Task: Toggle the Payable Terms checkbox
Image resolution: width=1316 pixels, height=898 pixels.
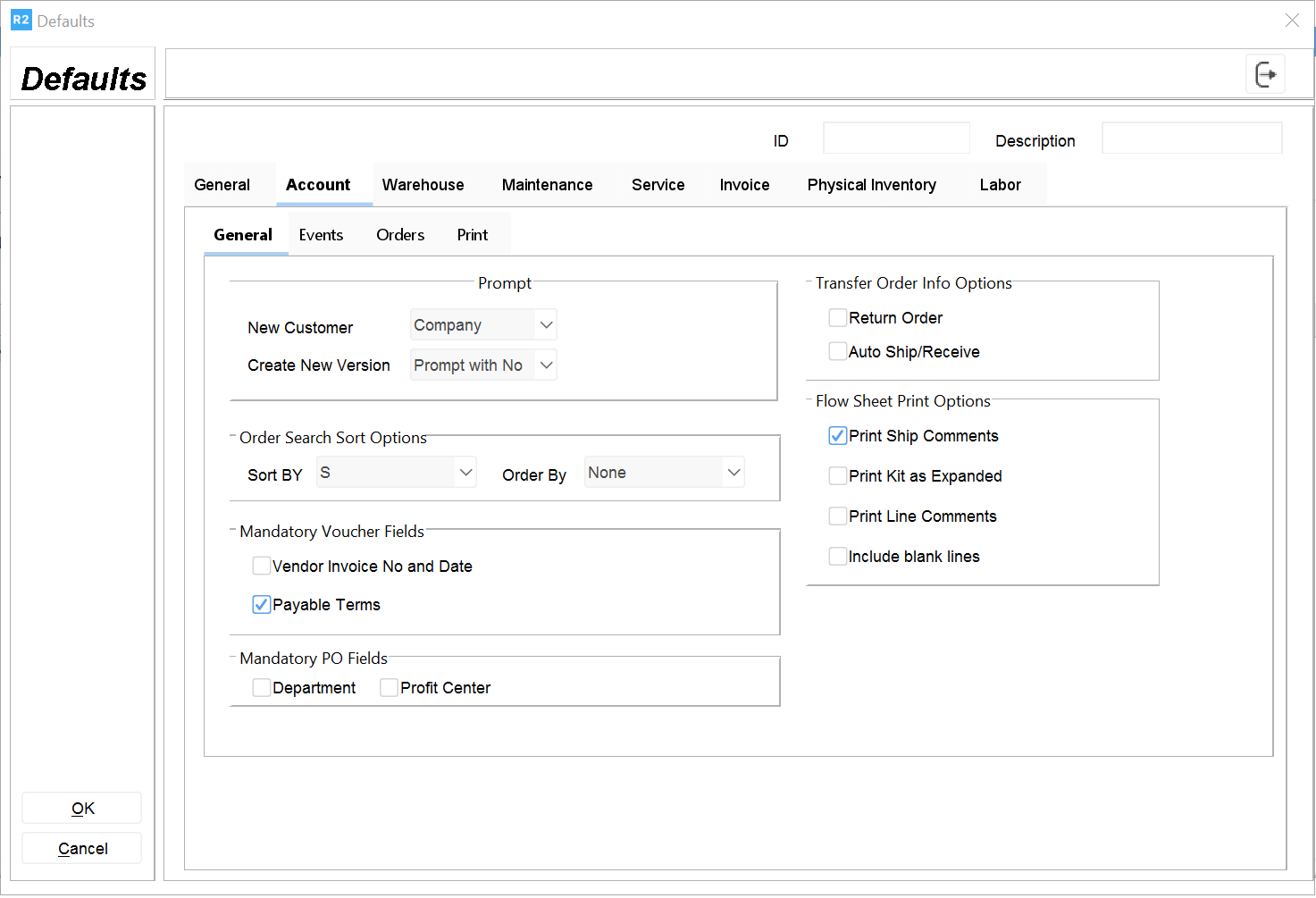Action: pos(262,605)
